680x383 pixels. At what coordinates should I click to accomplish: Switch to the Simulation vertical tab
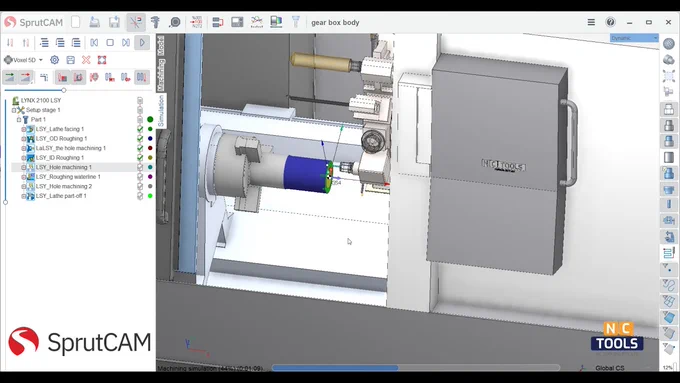coord(160,111)
